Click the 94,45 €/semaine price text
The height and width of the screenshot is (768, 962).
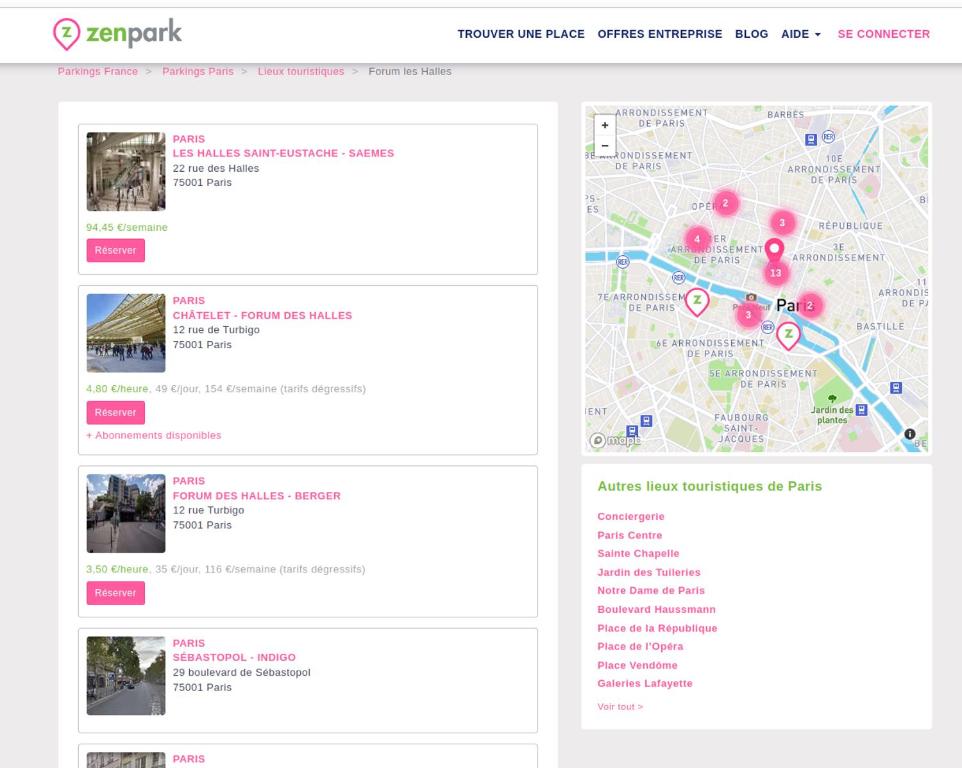coord(126,227)
